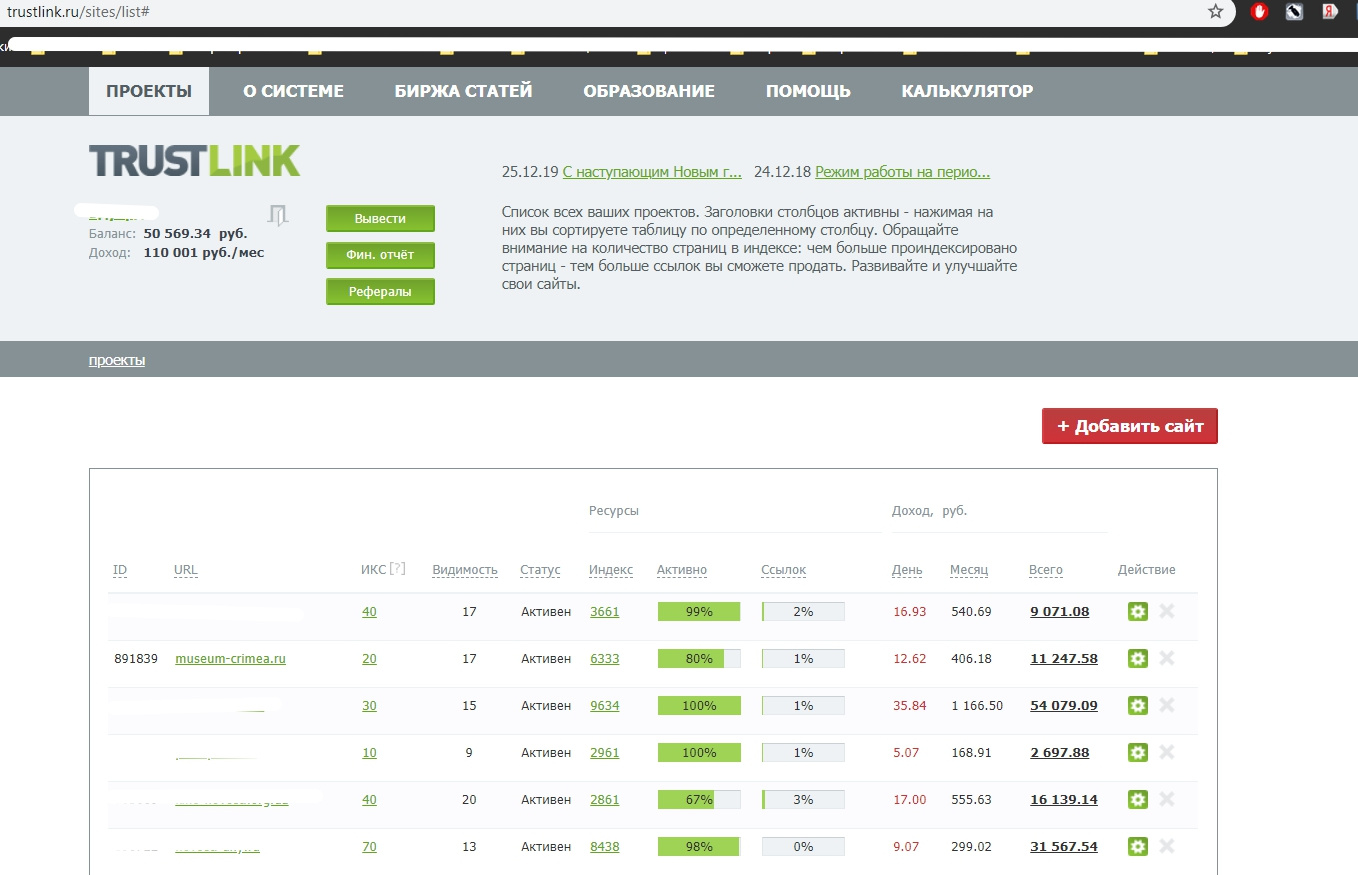
Task: Click the 99% Активно progress bar
Action: (699, 611)
